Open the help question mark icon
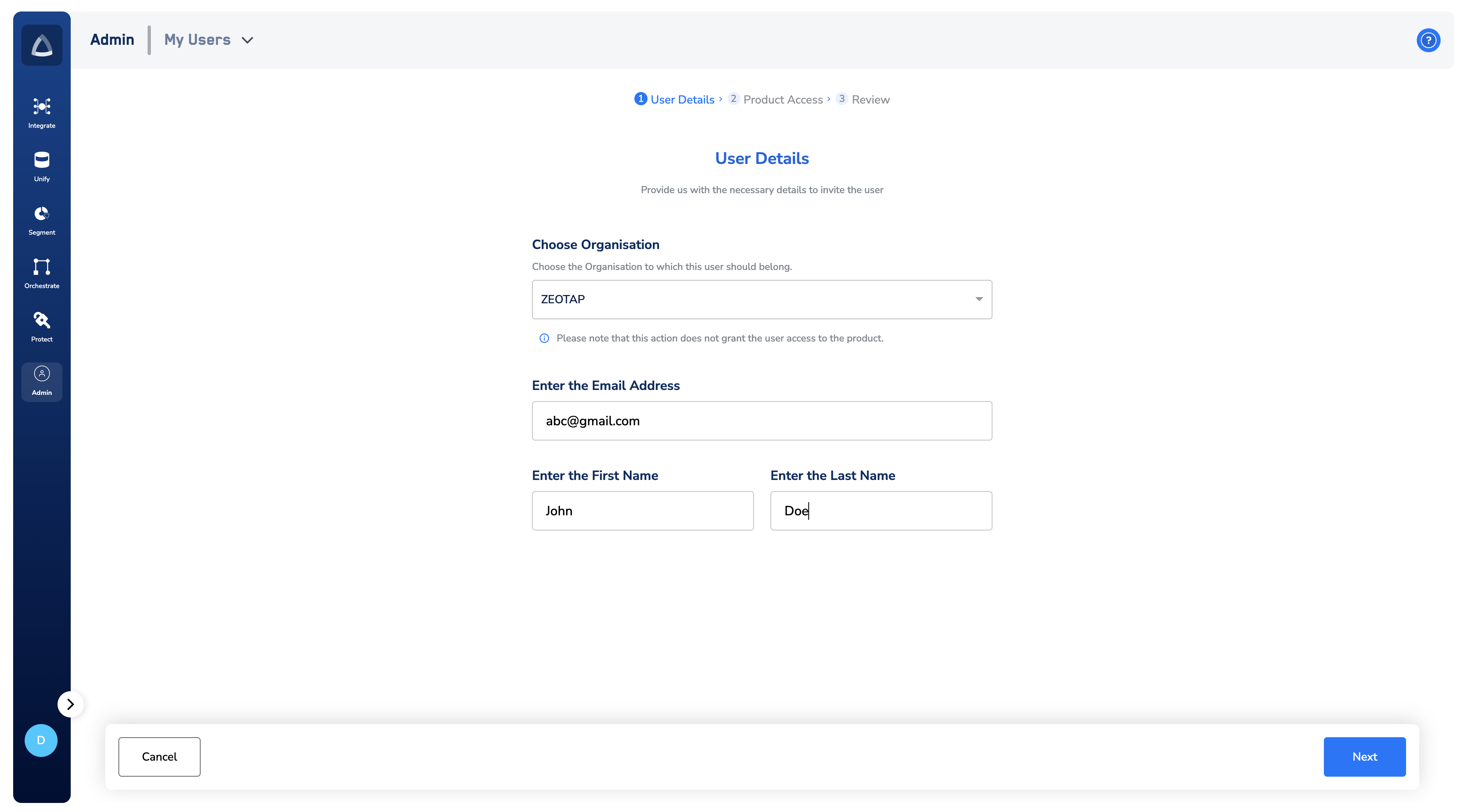Screen dimensions: 1462x812 (x=1427, y=40)
